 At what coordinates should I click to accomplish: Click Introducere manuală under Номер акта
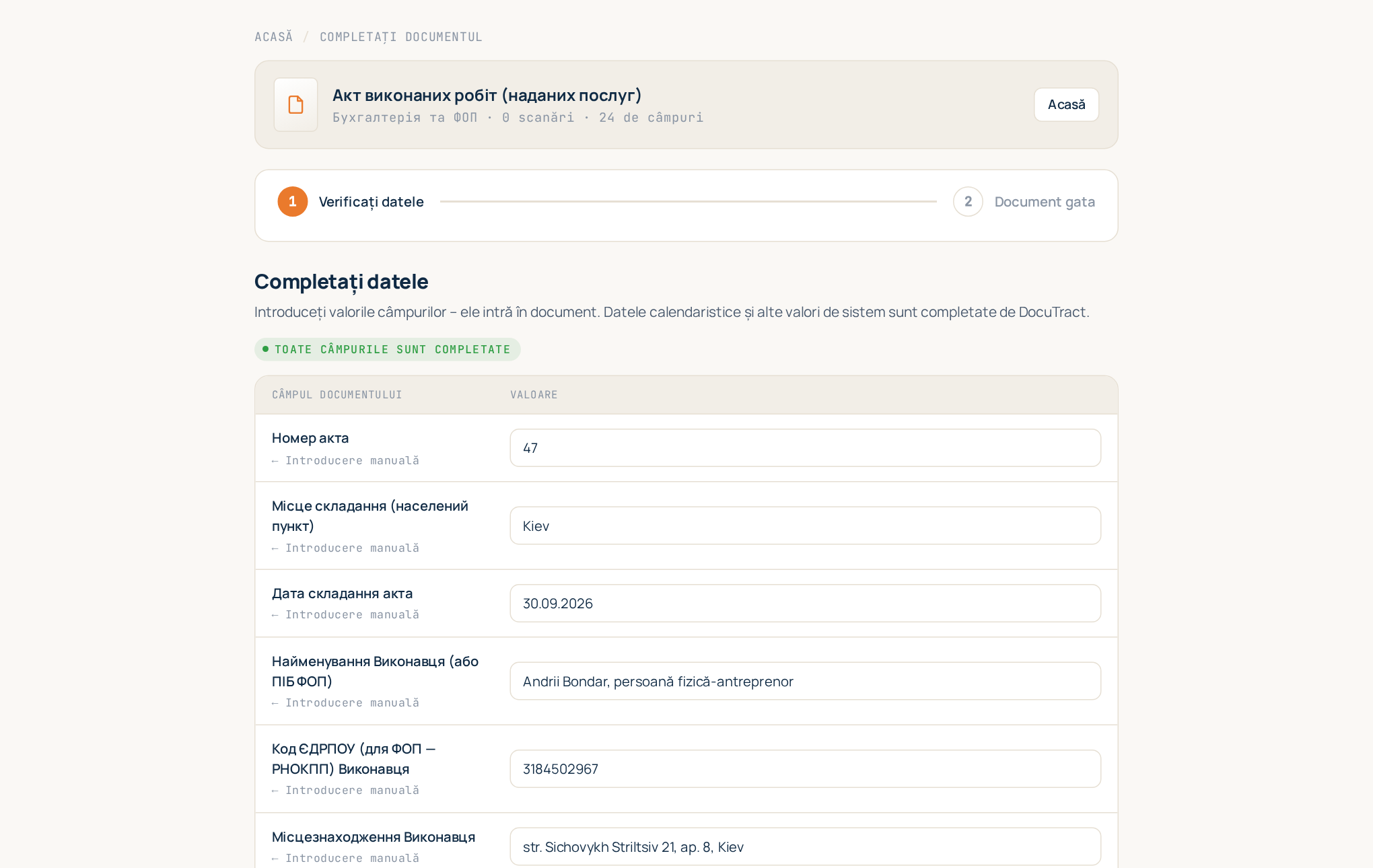[x=345, y=461]
